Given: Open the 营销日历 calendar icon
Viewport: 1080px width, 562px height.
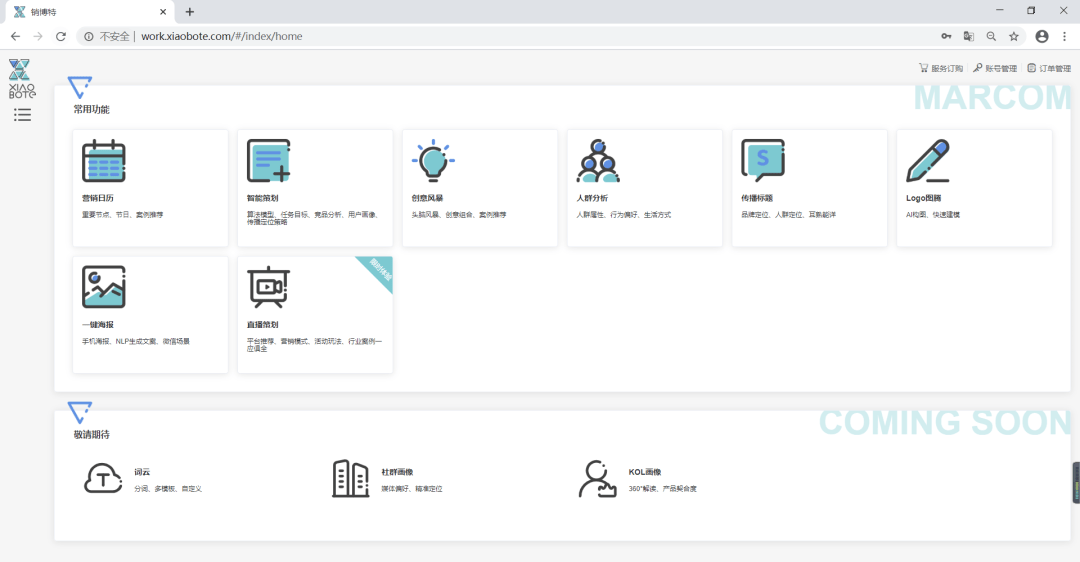Looking at the screenshot, I should tap(103, 160).
